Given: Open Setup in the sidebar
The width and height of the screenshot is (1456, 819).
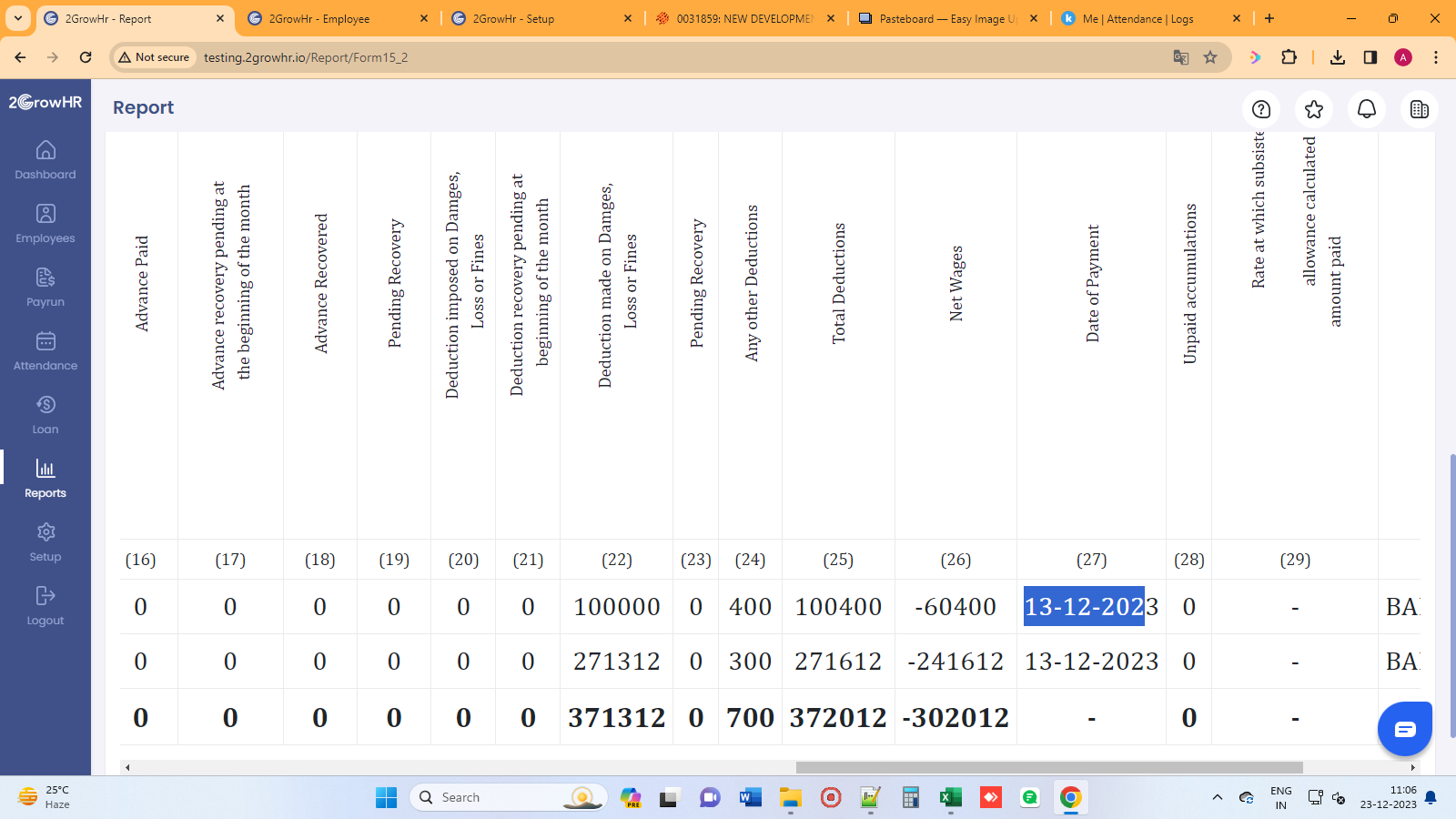Looking at the screenshot, I should coord(45,542).
